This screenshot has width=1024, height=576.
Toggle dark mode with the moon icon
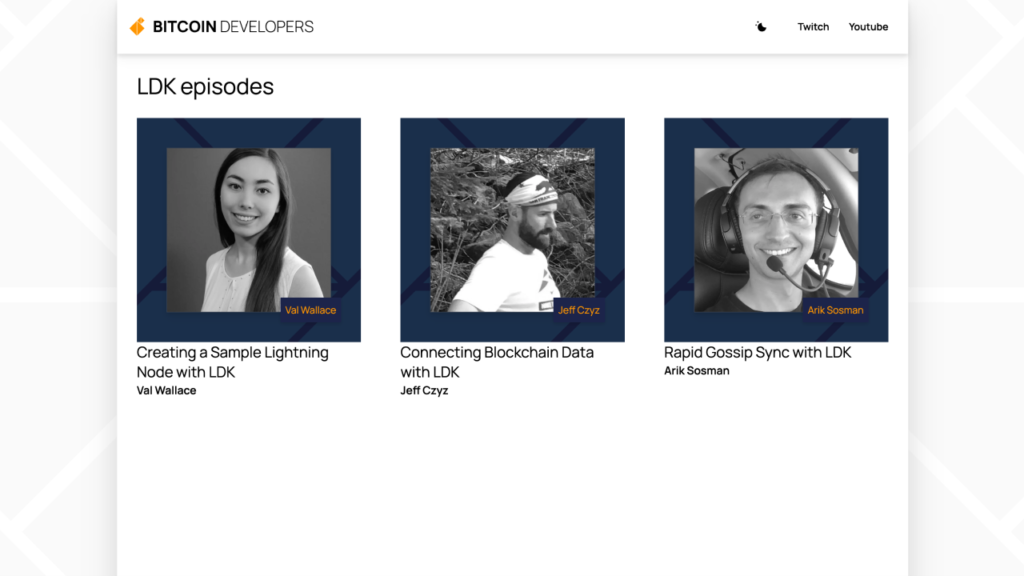761,27
